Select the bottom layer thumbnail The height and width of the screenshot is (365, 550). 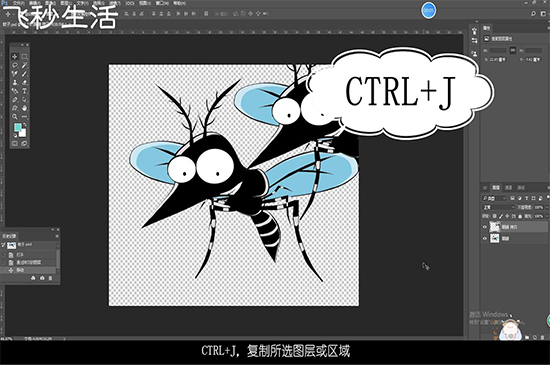pos(495,238)
